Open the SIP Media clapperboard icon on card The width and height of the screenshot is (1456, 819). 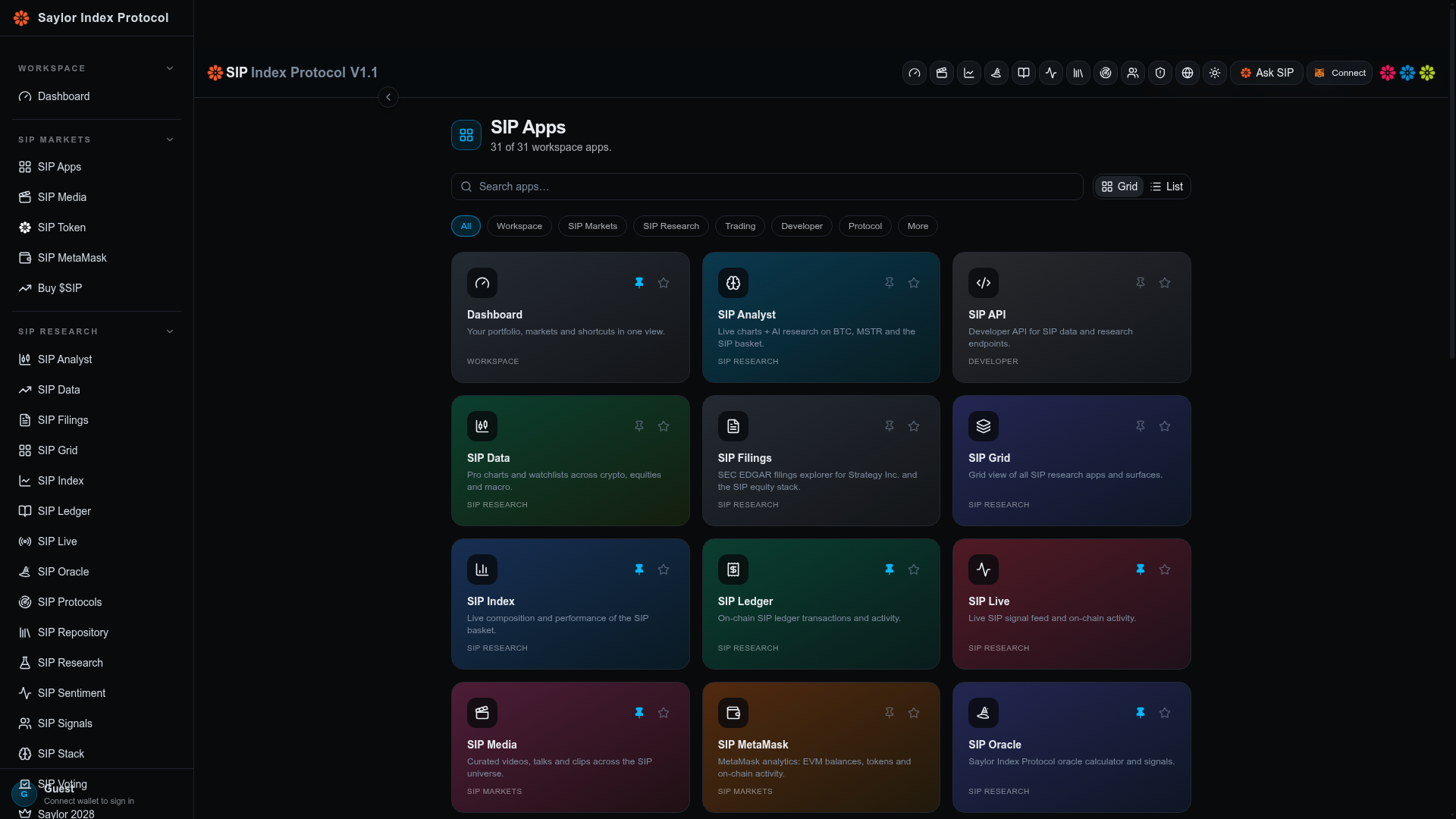point(482,713)
